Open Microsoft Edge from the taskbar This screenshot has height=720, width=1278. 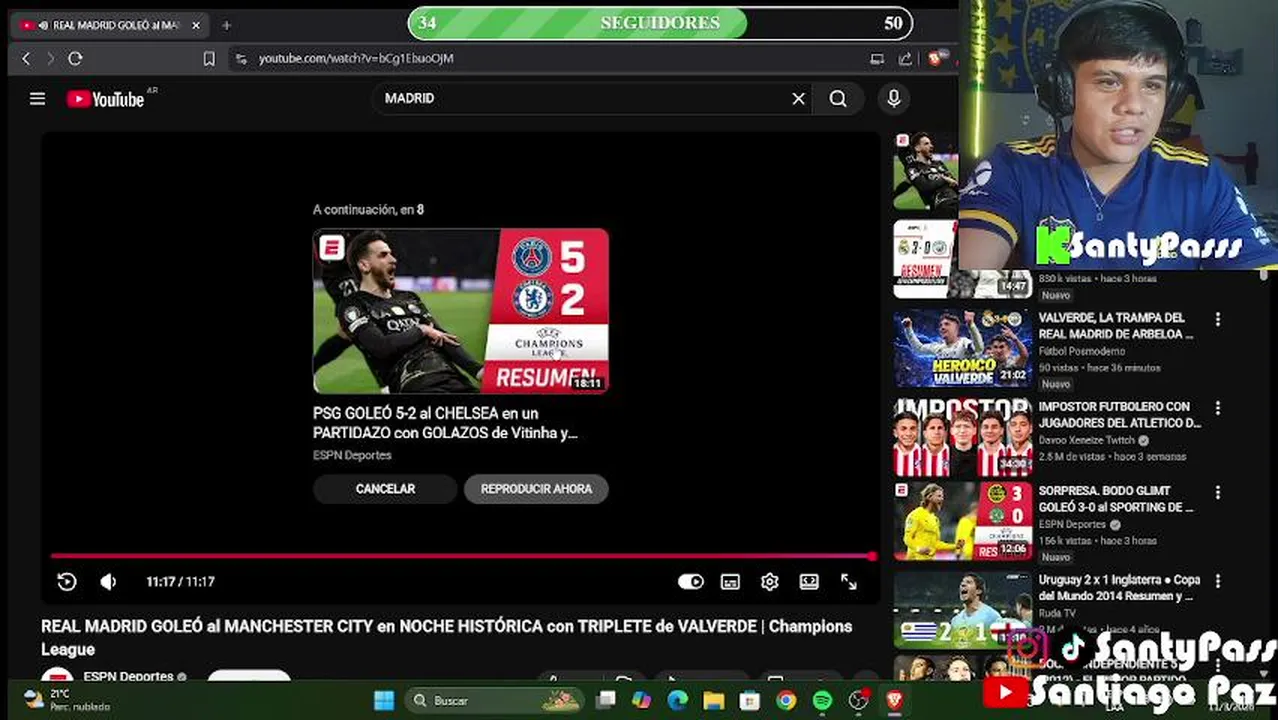[x=677, y=700]
